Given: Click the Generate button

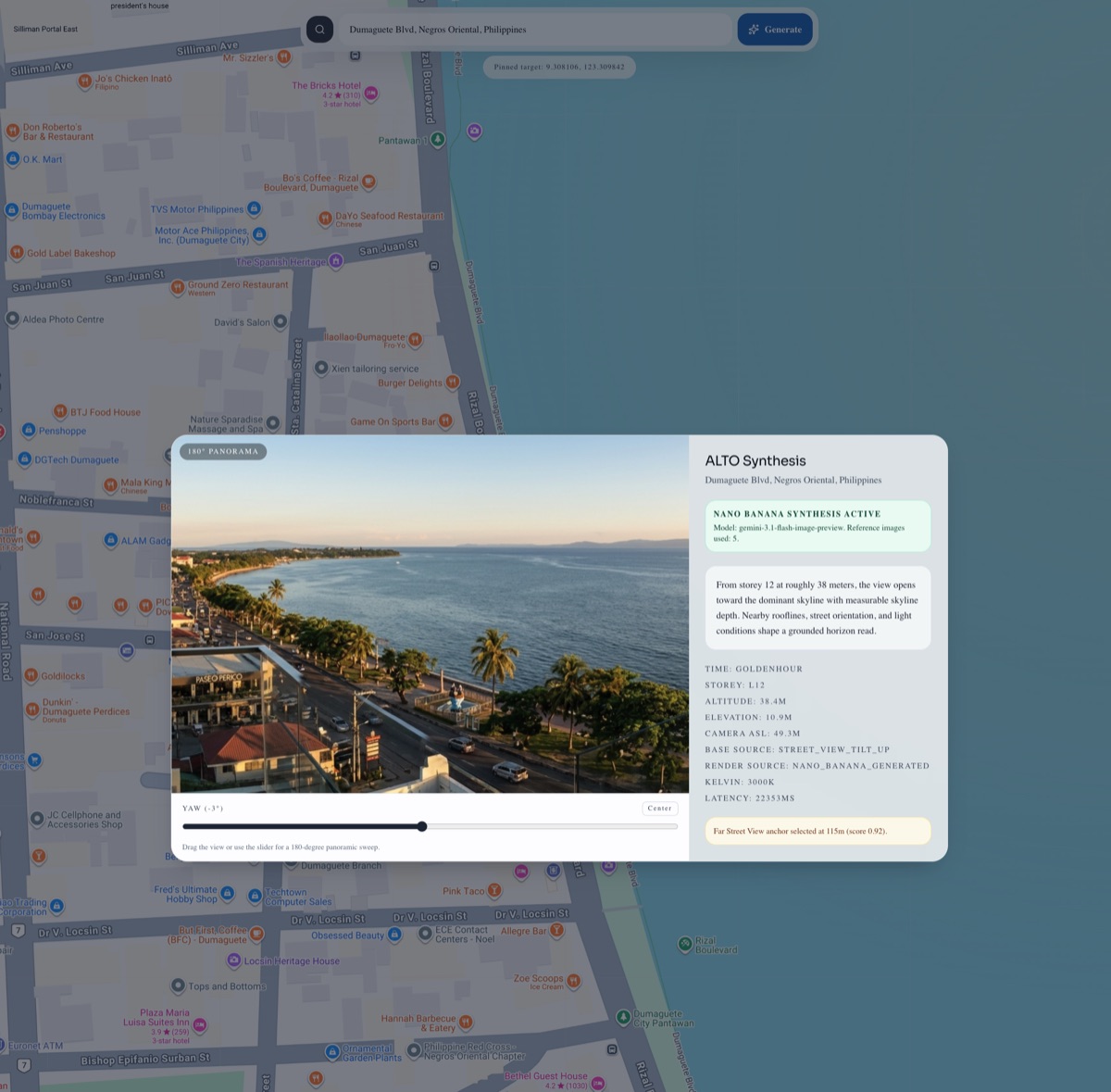Looking at the screenshot, I should pos(775,30).
